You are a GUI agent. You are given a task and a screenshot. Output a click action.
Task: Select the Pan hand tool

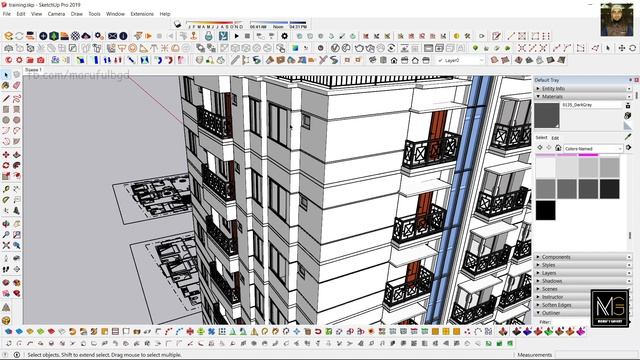[x=16, y=224]
